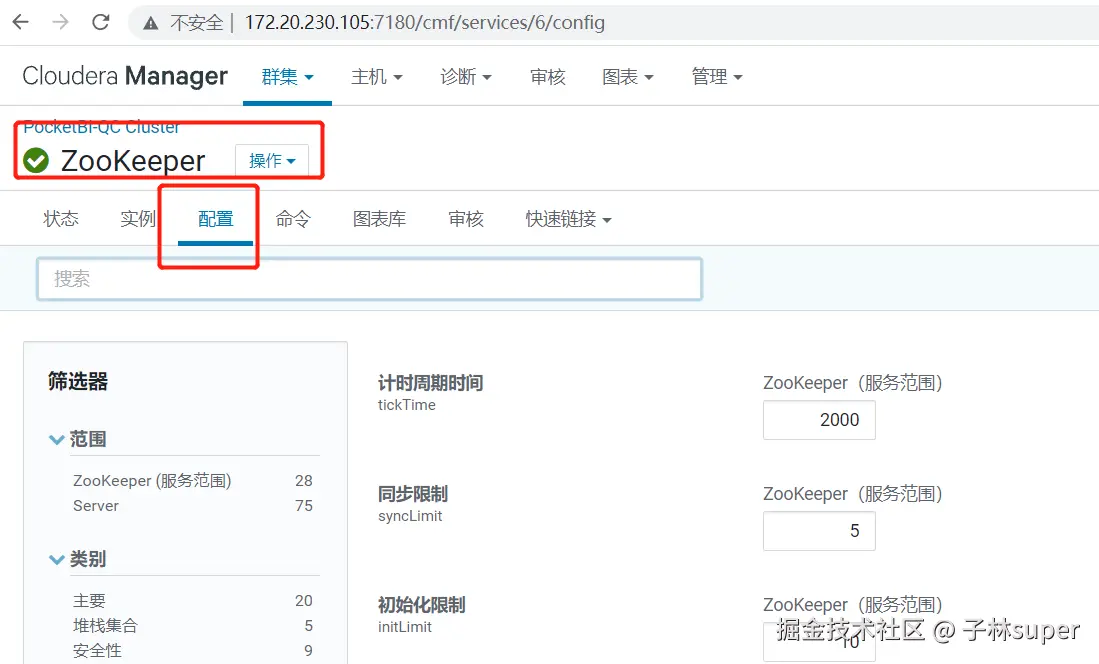This screenshot has height=664, width=1099.
Task: Click the tickTime value field 2000
Action: point(819,420)
